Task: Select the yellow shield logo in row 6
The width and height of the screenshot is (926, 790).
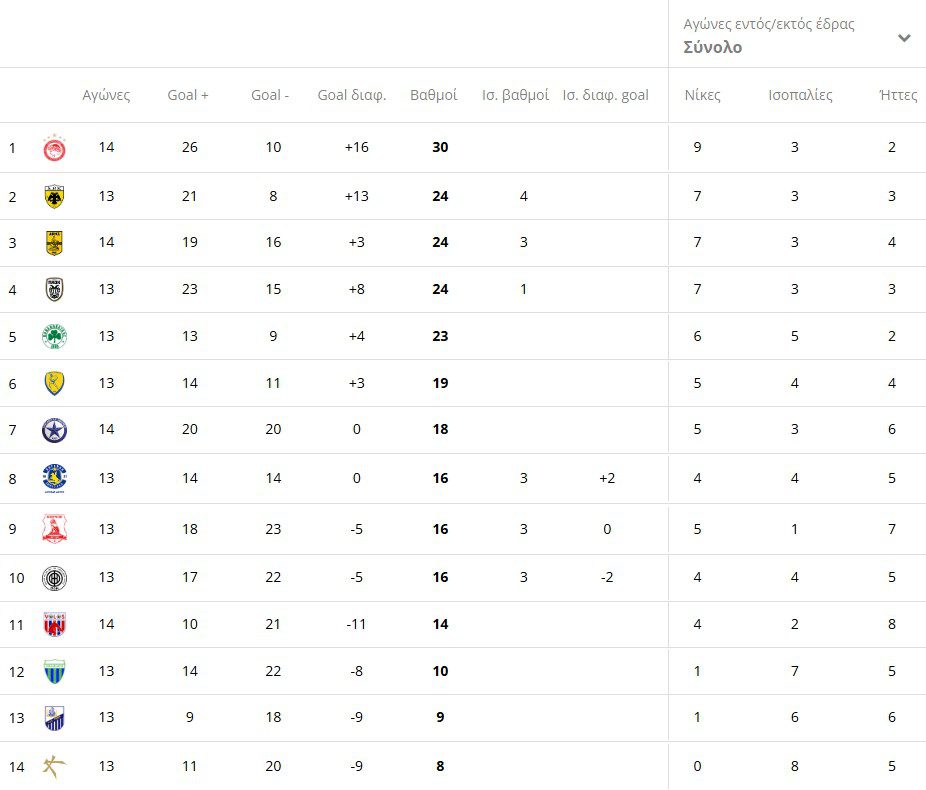Action: click(x=54, y=383)
